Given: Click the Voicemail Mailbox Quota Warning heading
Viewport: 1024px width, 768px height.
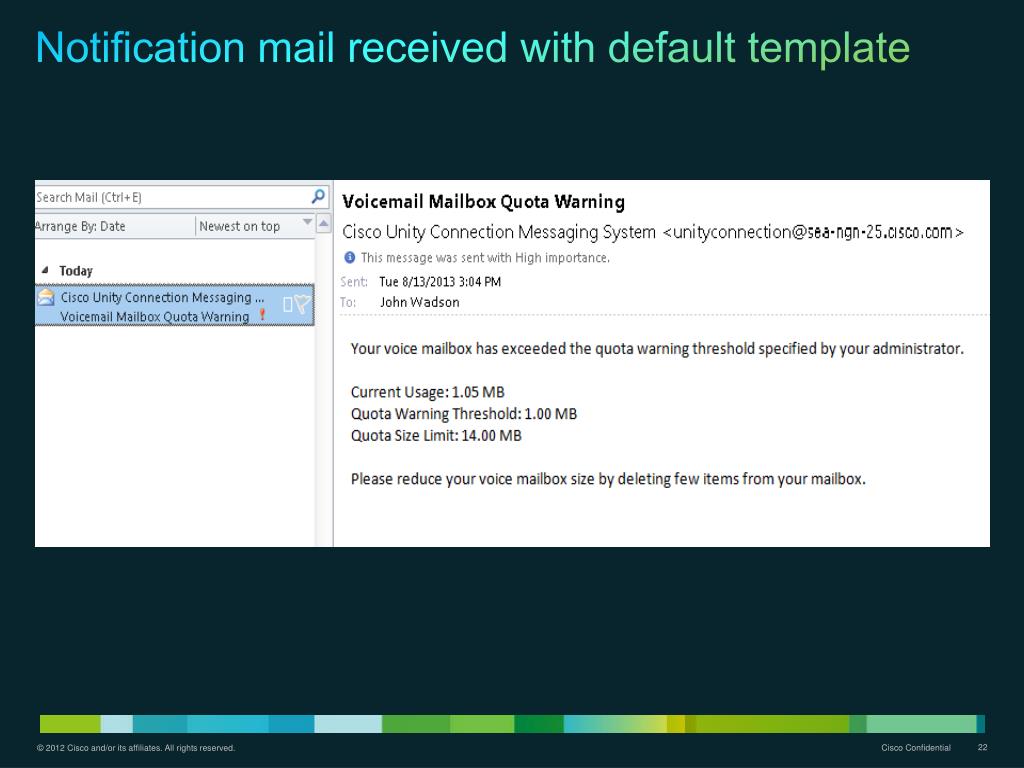Looking at the screenshot, I should (484, 202).
